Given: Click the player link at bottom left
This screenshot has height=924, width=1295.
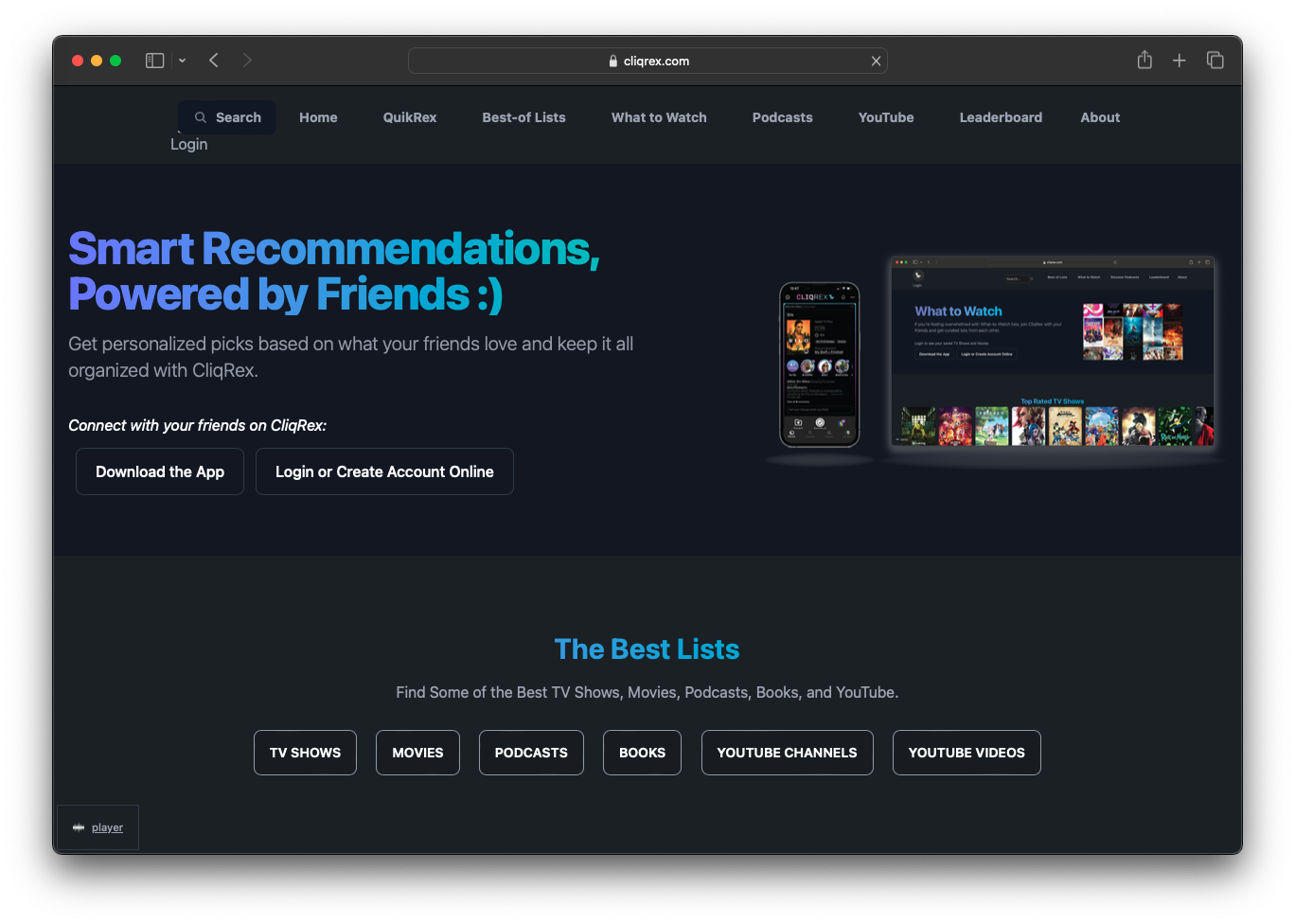Looking at the screenshot, I should pyautogui.click(x=107, y=827).
